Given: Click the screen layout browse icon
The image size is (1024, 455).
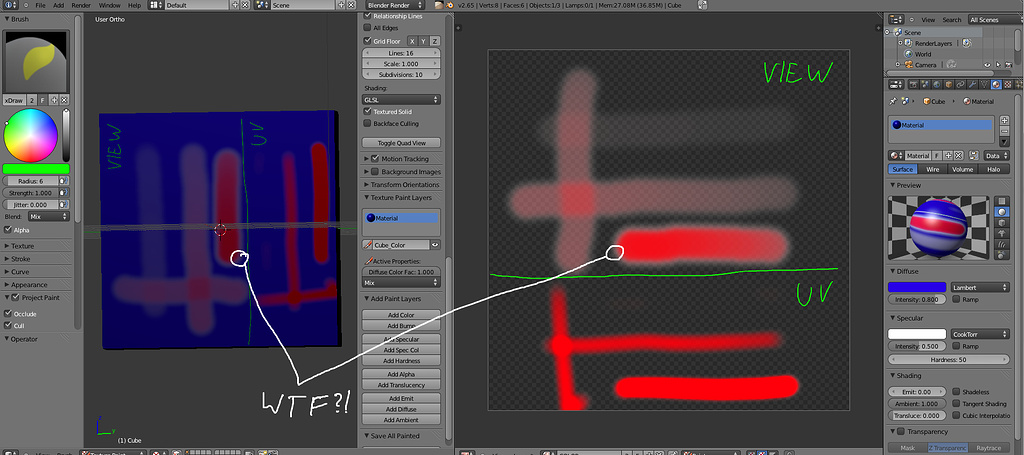Looking at the screenshot, I should click(x=156, y=5).
